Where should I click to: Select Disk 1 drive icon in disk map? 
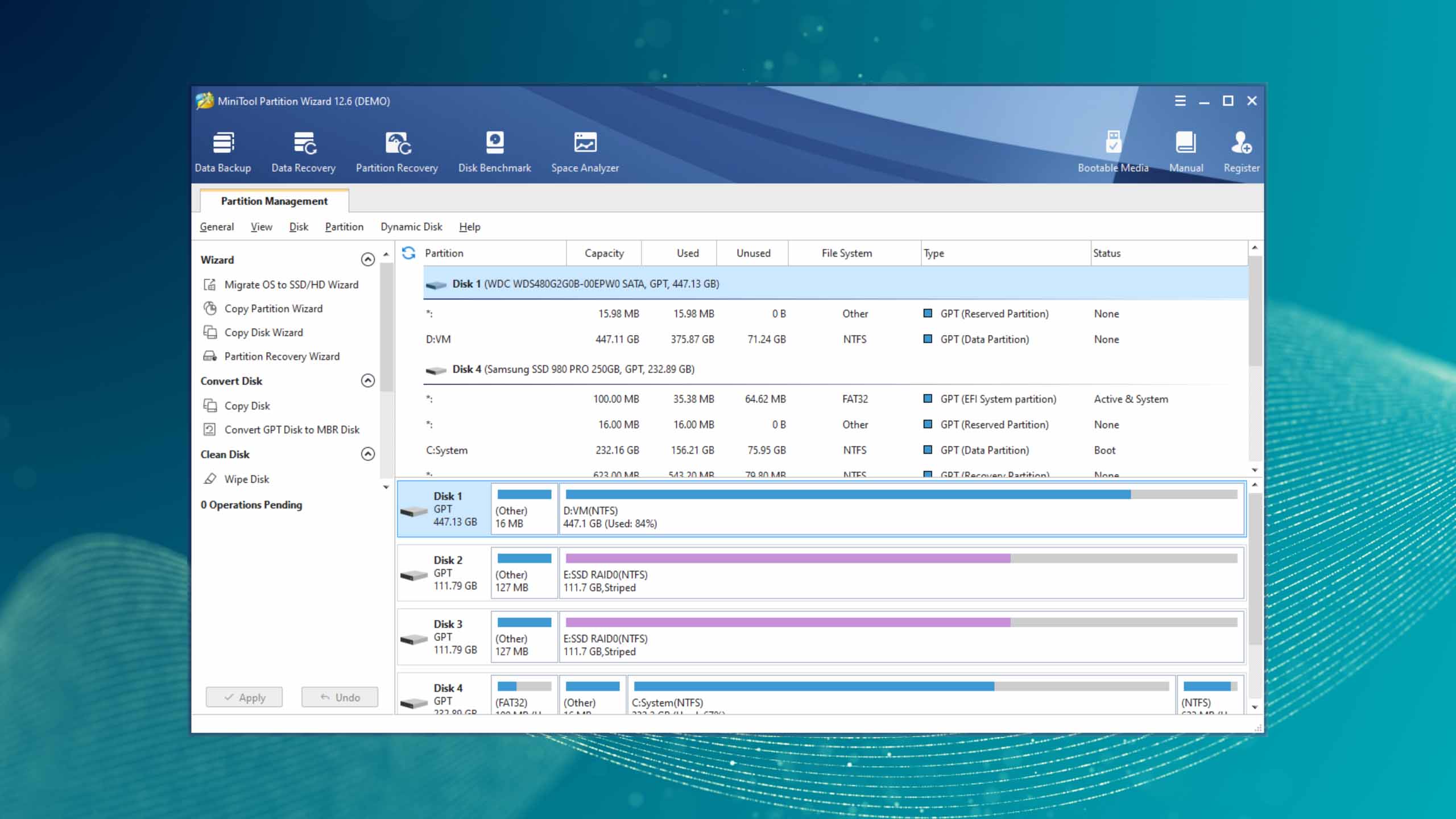(x=413, y=512)
